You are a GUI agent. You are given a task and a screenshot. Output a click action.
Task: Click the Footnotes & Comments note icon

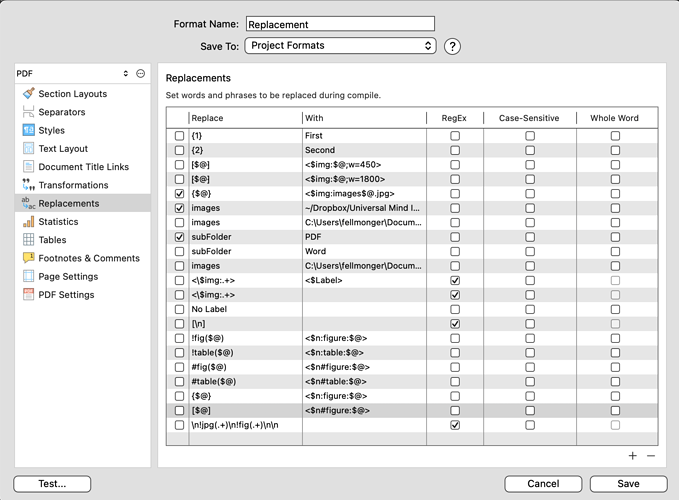[28, 258]
